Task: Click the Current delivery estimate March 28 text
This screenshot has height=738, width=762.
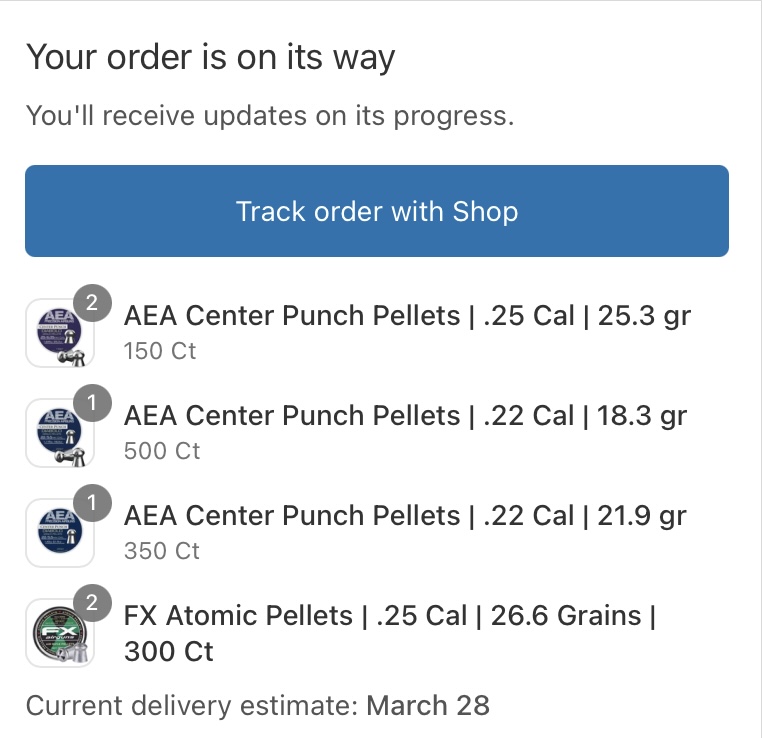Action: (x=258, y=705)
